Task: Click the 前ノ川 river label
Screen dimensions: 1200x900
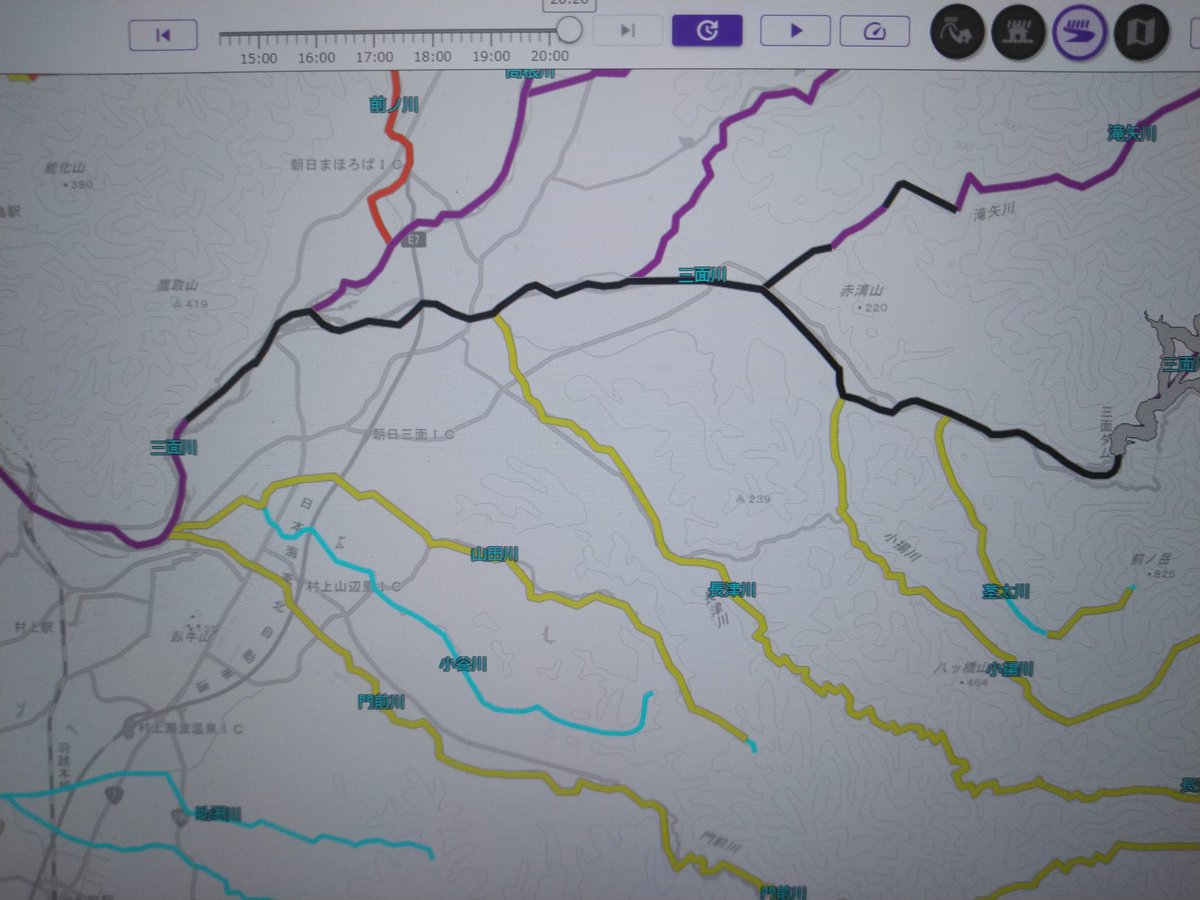Action: click(x=393, y=104)
